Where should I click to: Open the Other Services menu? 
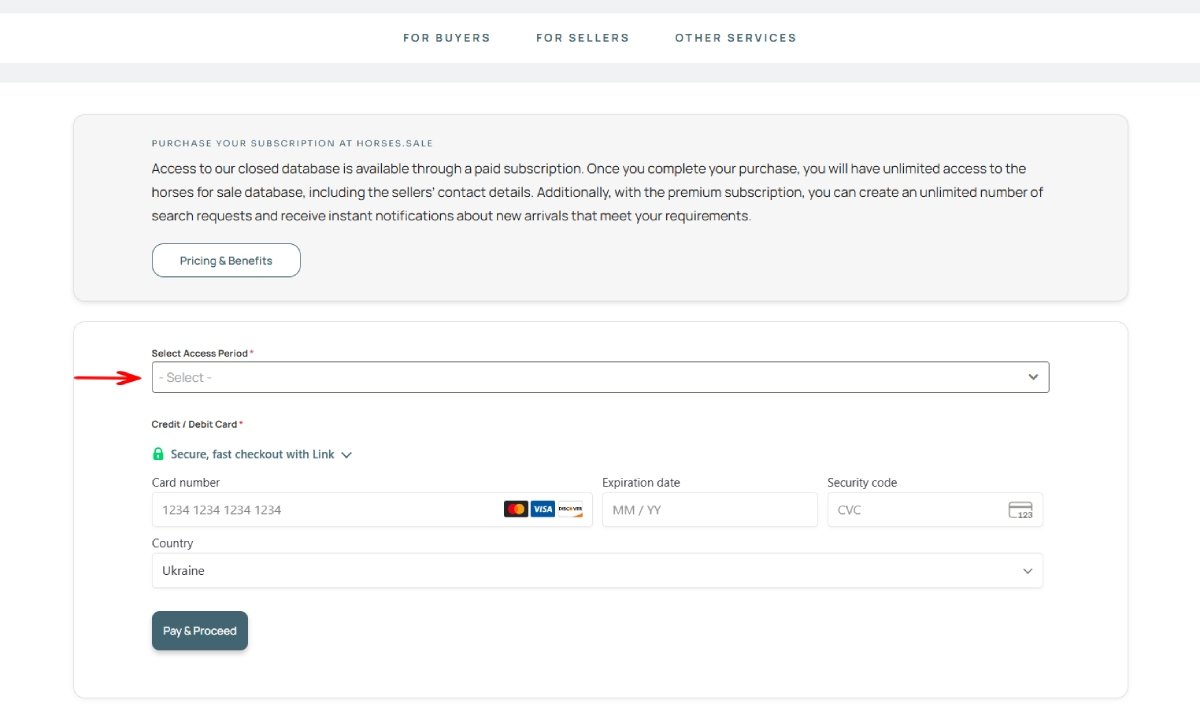(735, 38)
